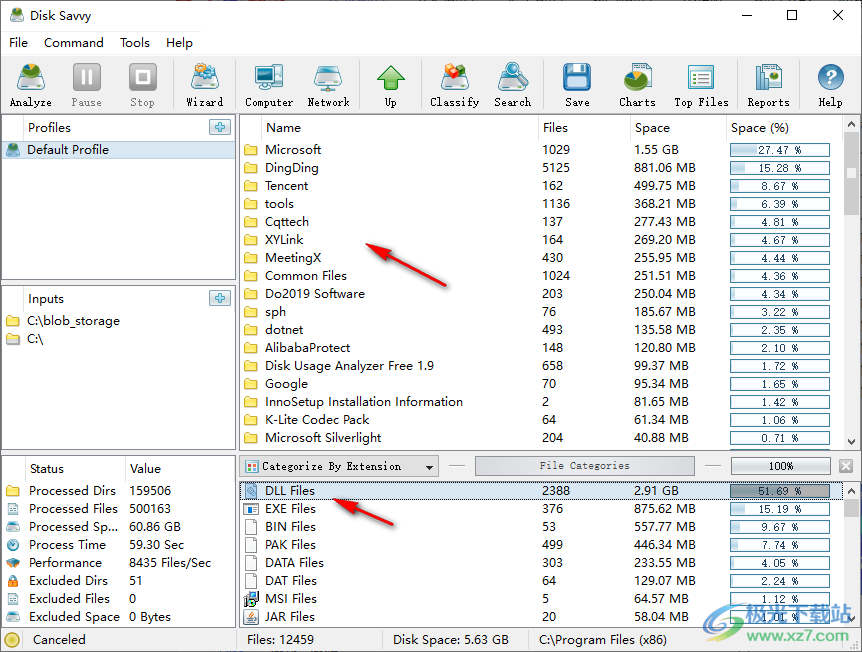
Task: Click the 100% filter button
Action: pos(781,466)
